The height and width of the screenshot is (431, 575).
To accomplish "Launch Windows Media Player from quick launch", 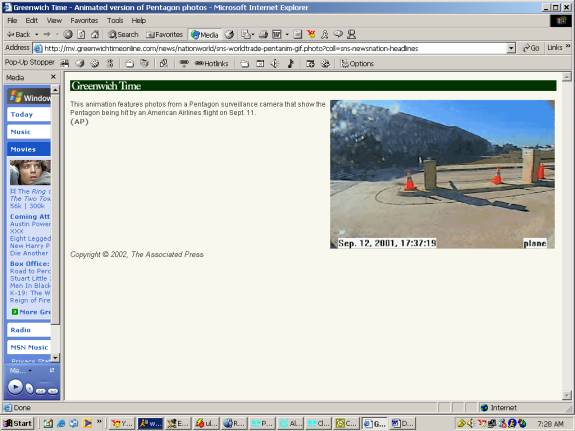I will 88,423.
